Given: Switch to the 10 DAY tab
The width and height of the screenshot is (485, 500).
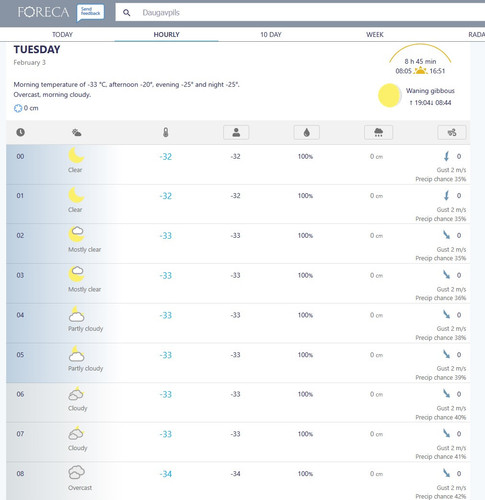Looking at the screenshot, I should (x=271, y=35).
